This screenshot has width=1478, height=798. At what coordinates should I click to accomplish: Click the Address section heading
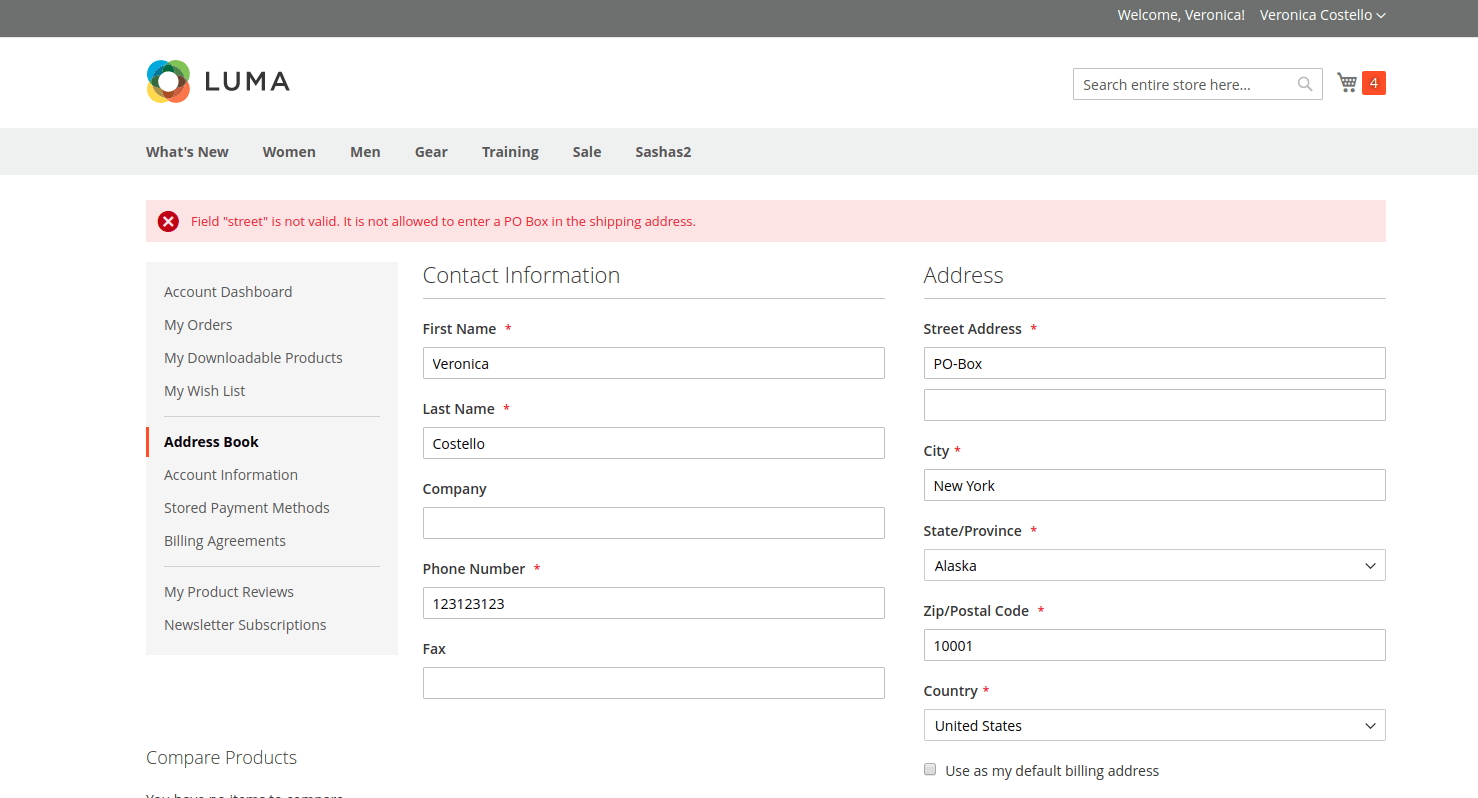pos(963,275)
